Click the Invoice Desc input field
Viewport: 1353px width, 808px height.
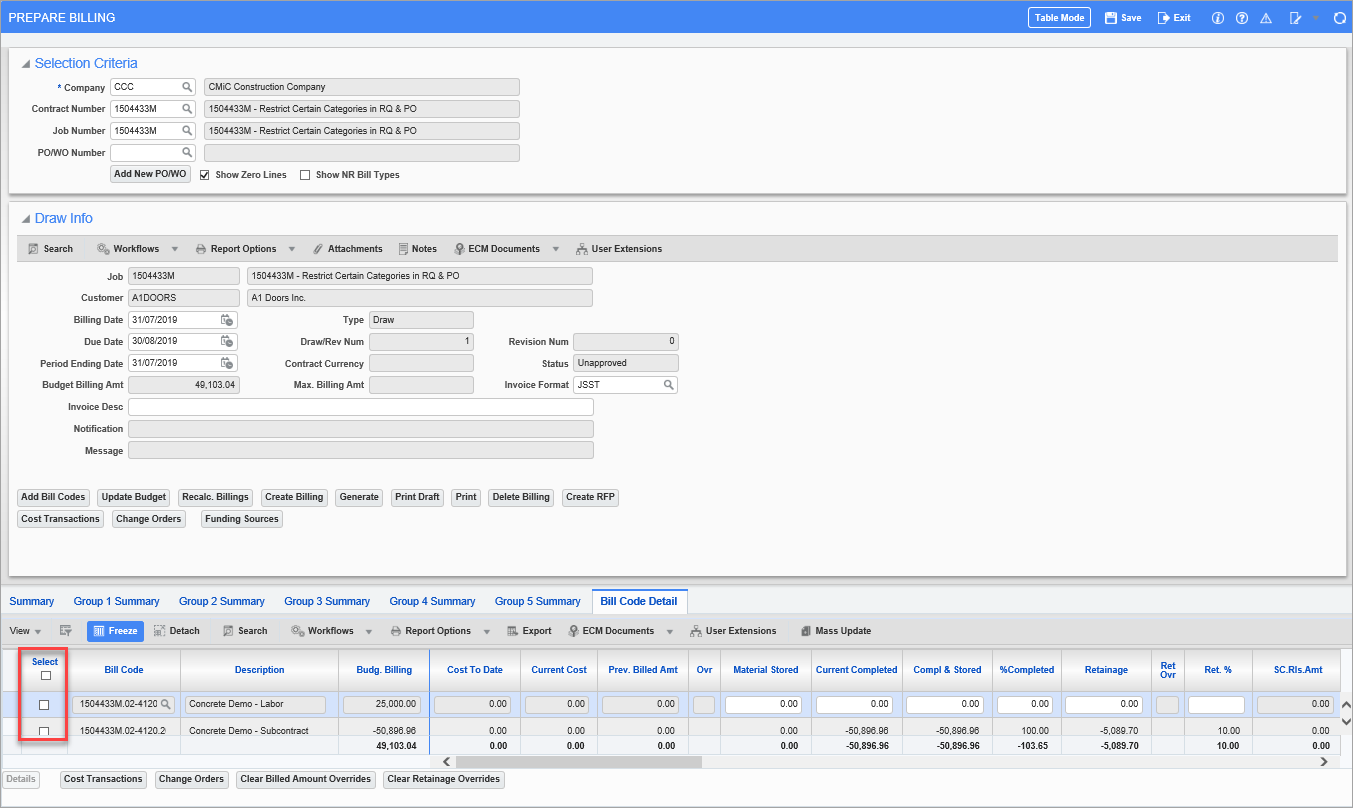click(361, 407)
